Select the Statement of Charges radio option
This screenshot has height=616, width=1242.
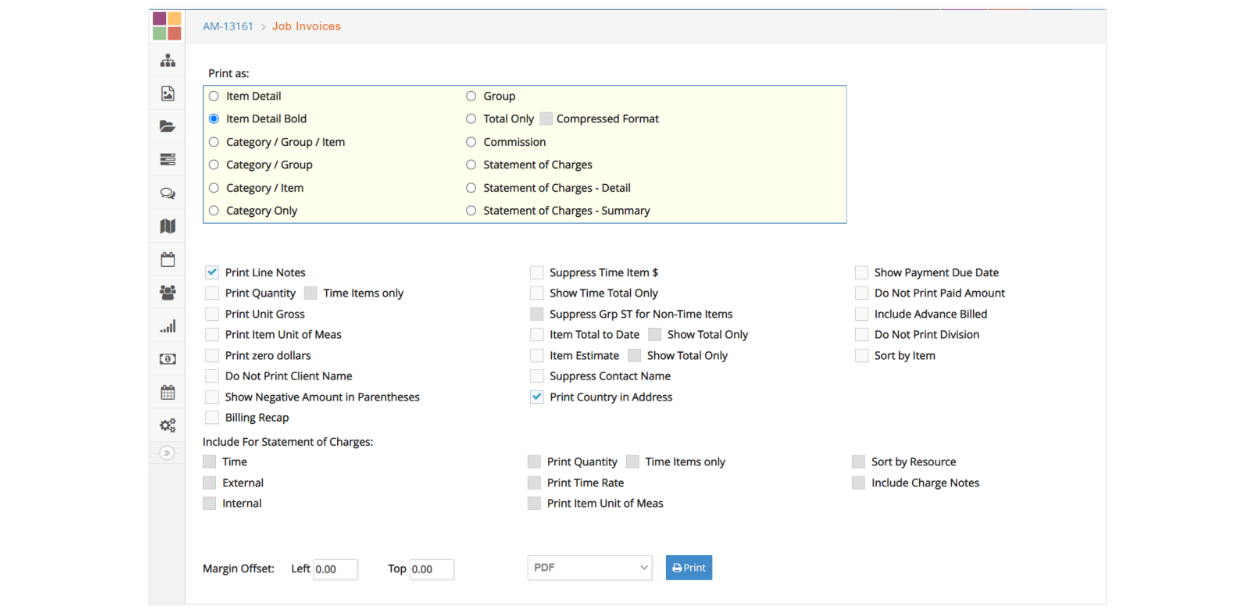point(471,165)
